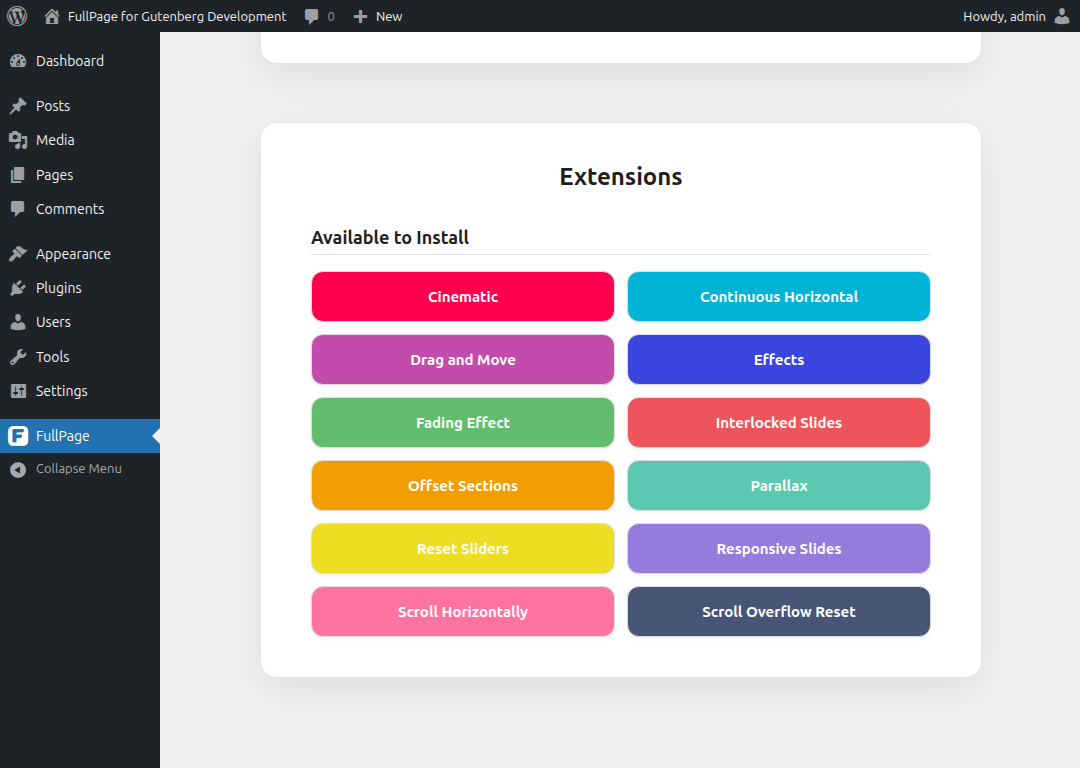The height and width of the screenshot is (768, 1080).
Task: Click the Comments speech bubble sidebar icon
Action: (18, 209)
